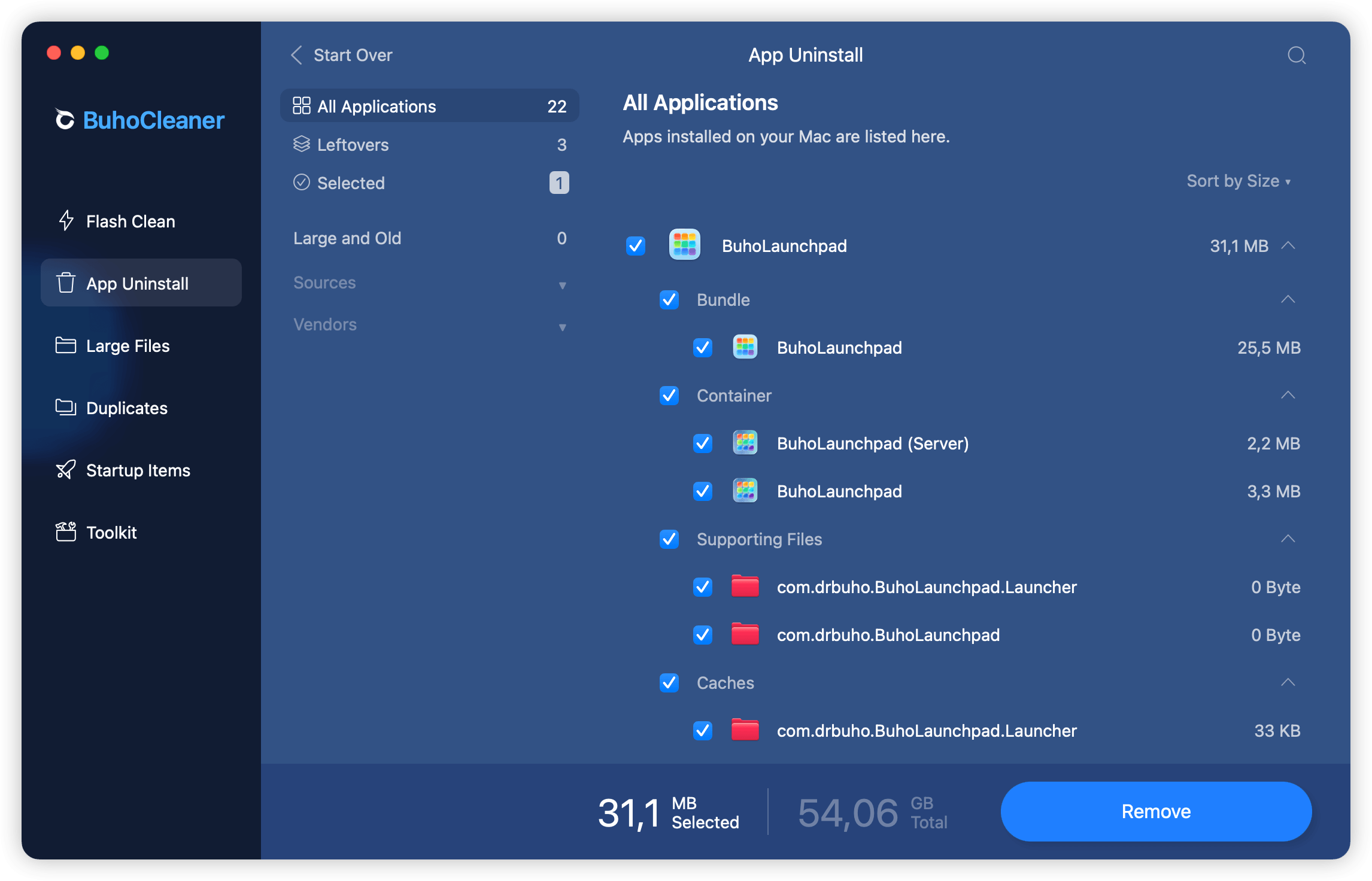Open Duplicates icon in sidebar
This screenshot has height=881, width=1372.
tap(66, 408)
